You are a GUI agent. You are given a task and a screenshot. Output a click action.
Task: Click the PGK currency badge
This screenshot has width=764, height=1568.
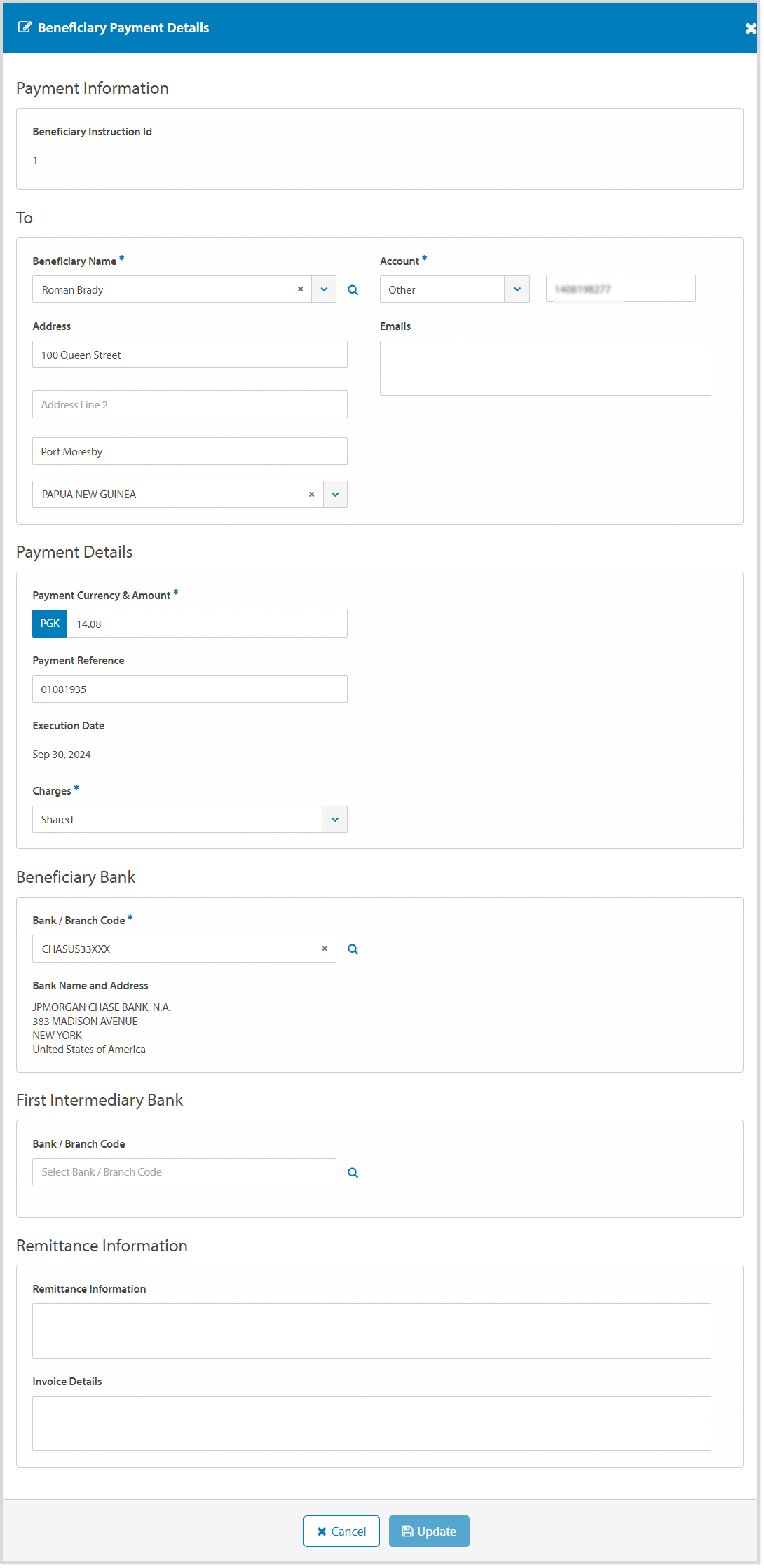pos(50,624)
